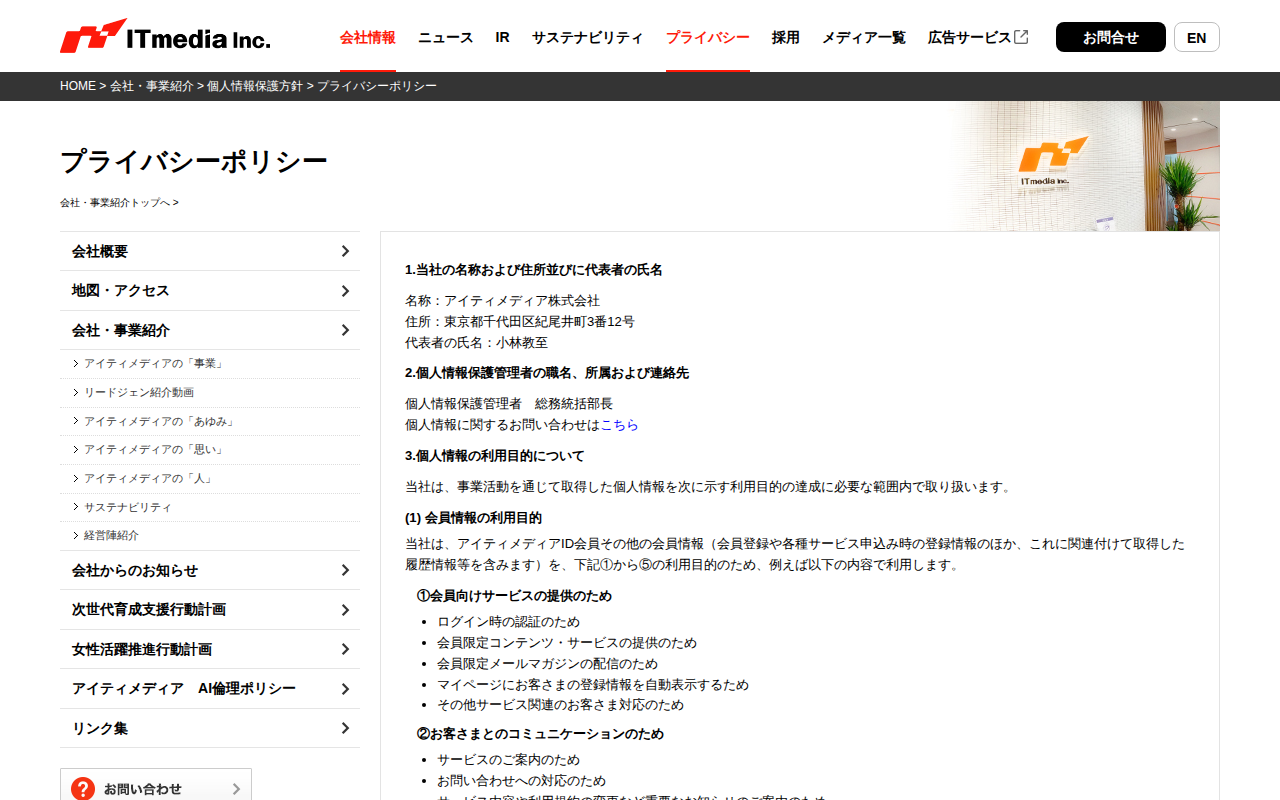Open アイティメディアの「事業」 submenu item
This screenshot has width=1280, height=800.
coord(210,364)
